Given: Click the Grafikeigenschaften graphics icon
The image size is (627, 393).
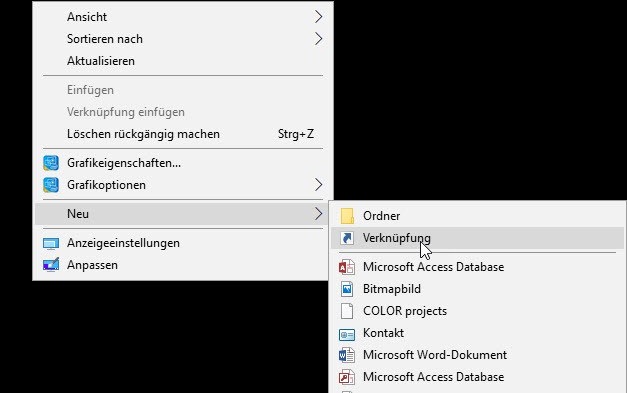Looking at the screenshot, I should (51, 163).
